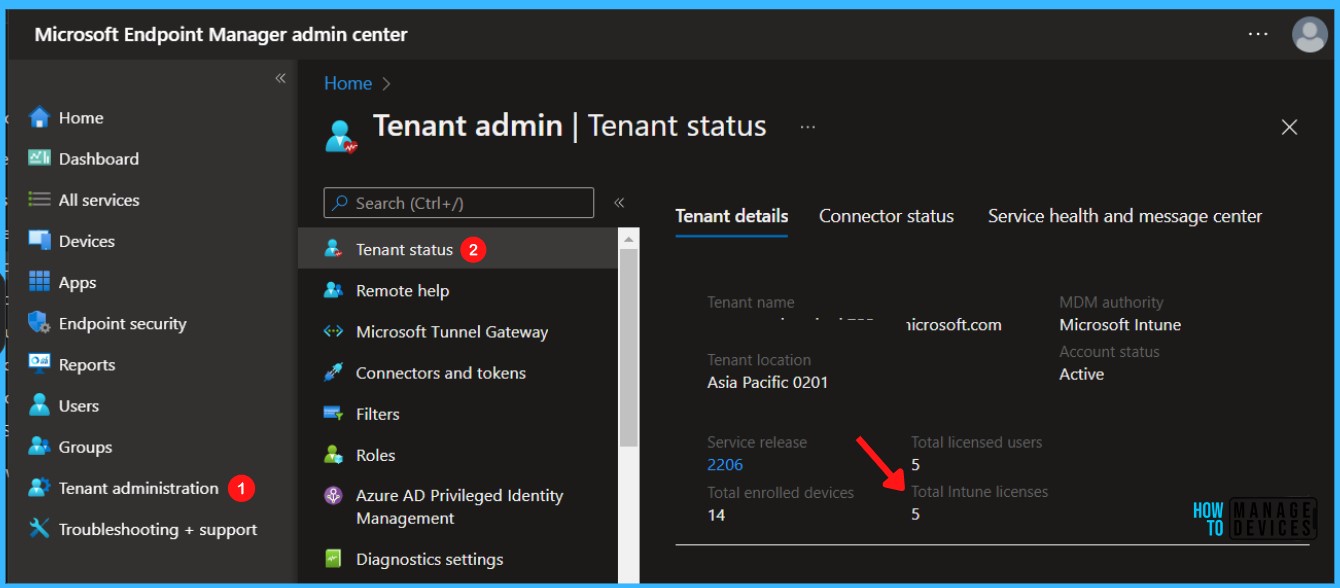Click the Active account status value

click(1081, 374)
